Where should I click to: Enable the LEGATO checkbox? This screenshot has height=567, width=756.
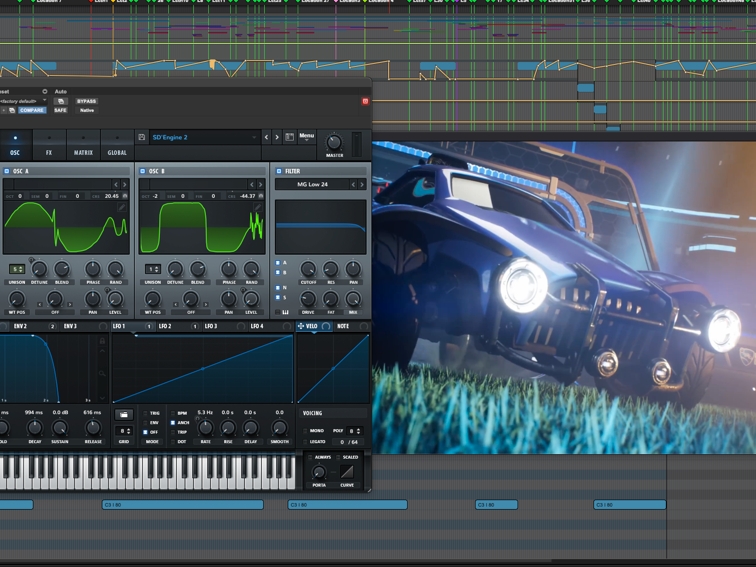coord(305,442)
